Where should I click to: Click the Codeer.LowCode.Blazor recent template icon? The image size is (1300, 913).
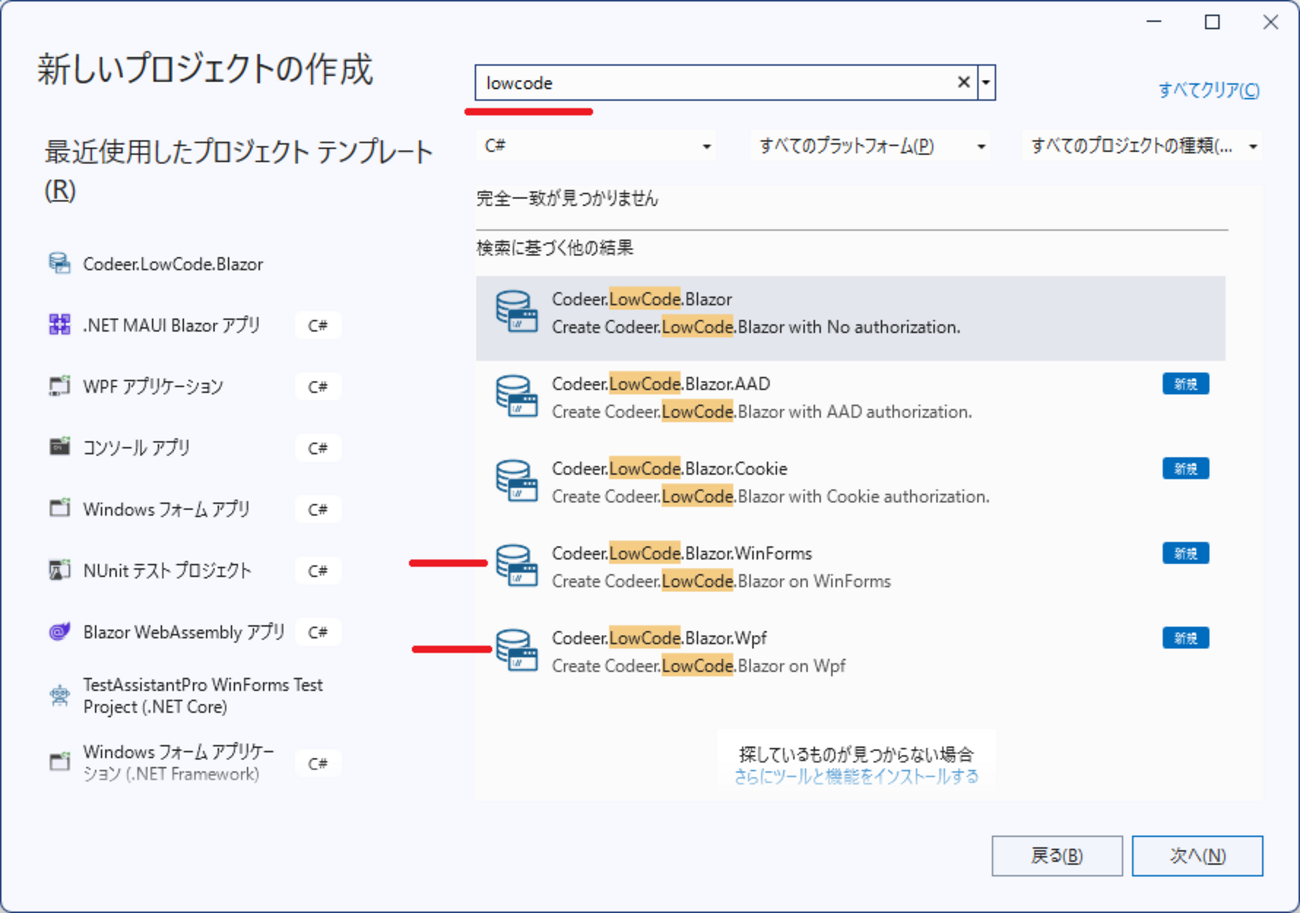point(60,264)
